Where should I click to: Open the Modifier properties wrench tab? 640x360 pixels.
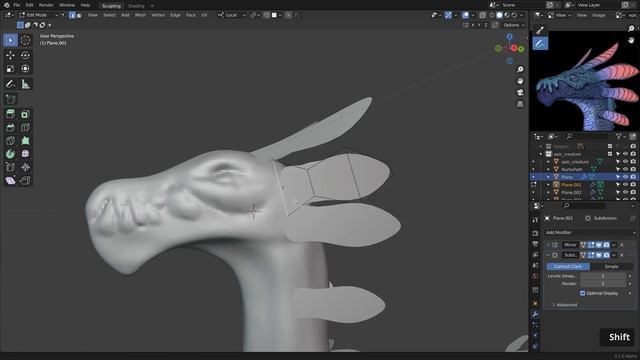coord(535,314)
